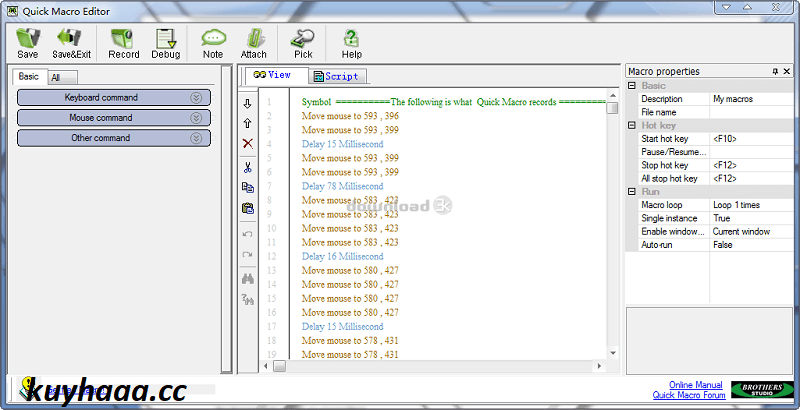The width and height of the screenshot is (800, 410).
Task: Collapse the Basic properties group
Action: pyautogui.click(x=632, y=86)
